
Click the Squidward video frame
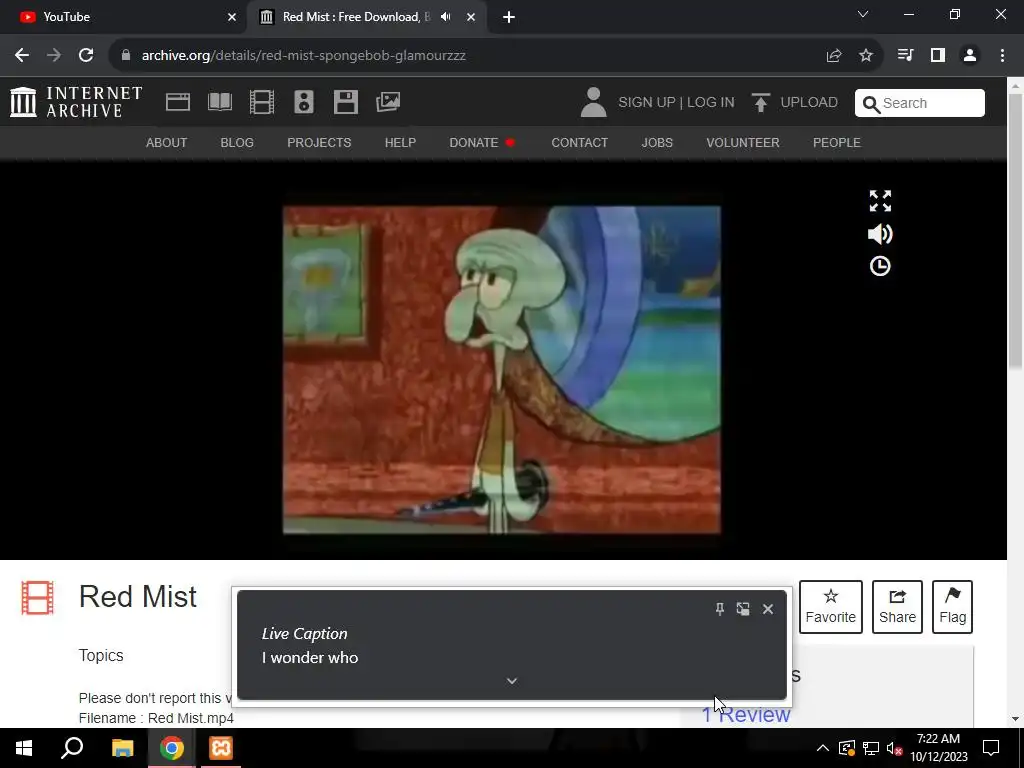click(502, 370)
